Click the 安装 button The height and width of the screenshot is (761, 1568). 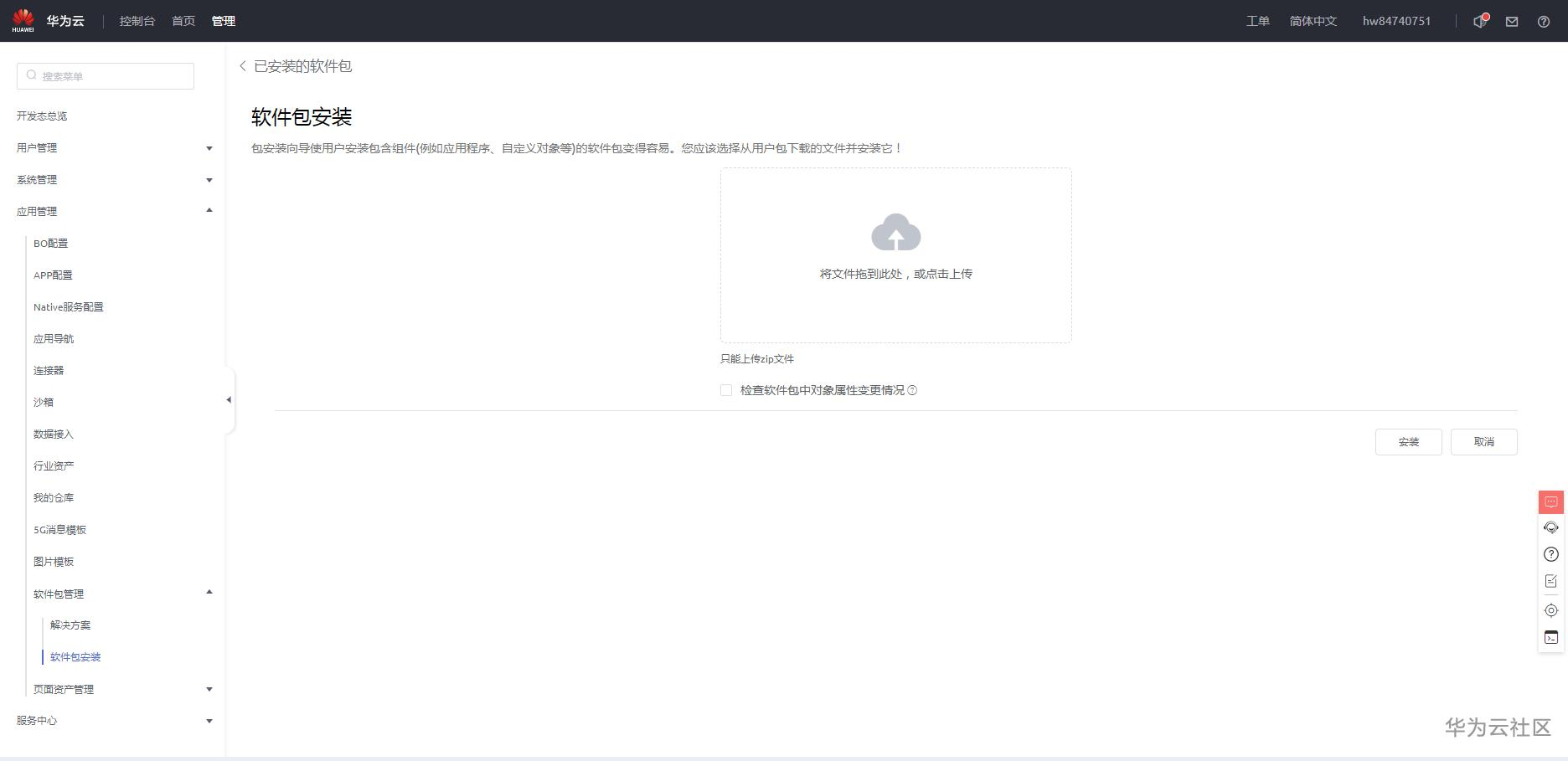(1409, 442)
